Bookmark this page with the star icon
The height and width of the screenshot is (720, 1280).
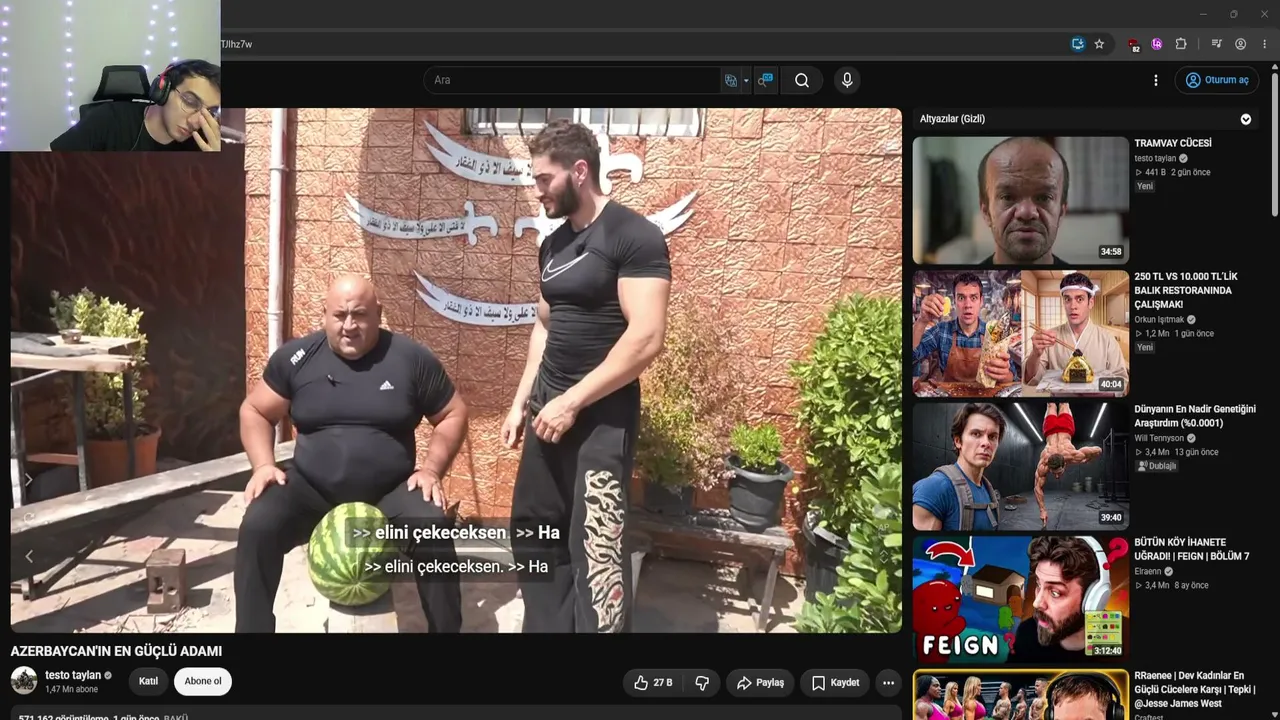click(x=1099, y=44)
